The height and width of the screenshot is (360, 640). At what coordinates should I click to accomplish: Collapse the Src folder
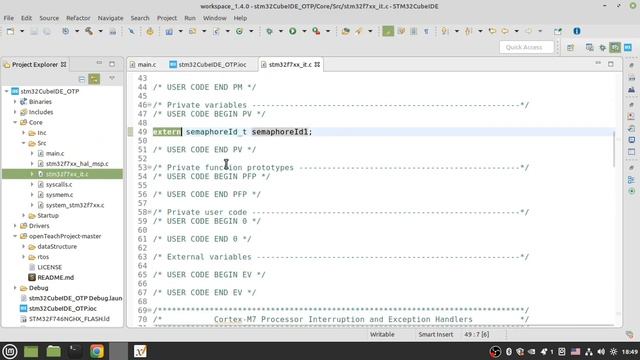click(x=23, y=143)
